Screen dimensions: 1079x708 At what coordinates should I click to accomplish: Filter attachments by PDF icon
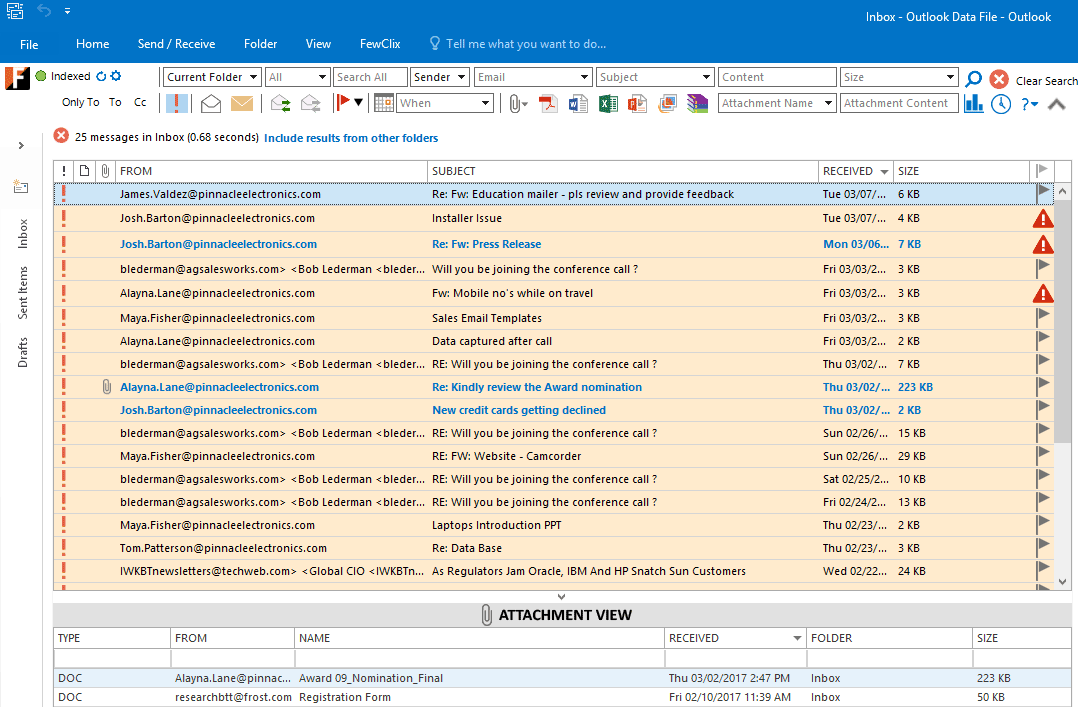tap(548, 103)
